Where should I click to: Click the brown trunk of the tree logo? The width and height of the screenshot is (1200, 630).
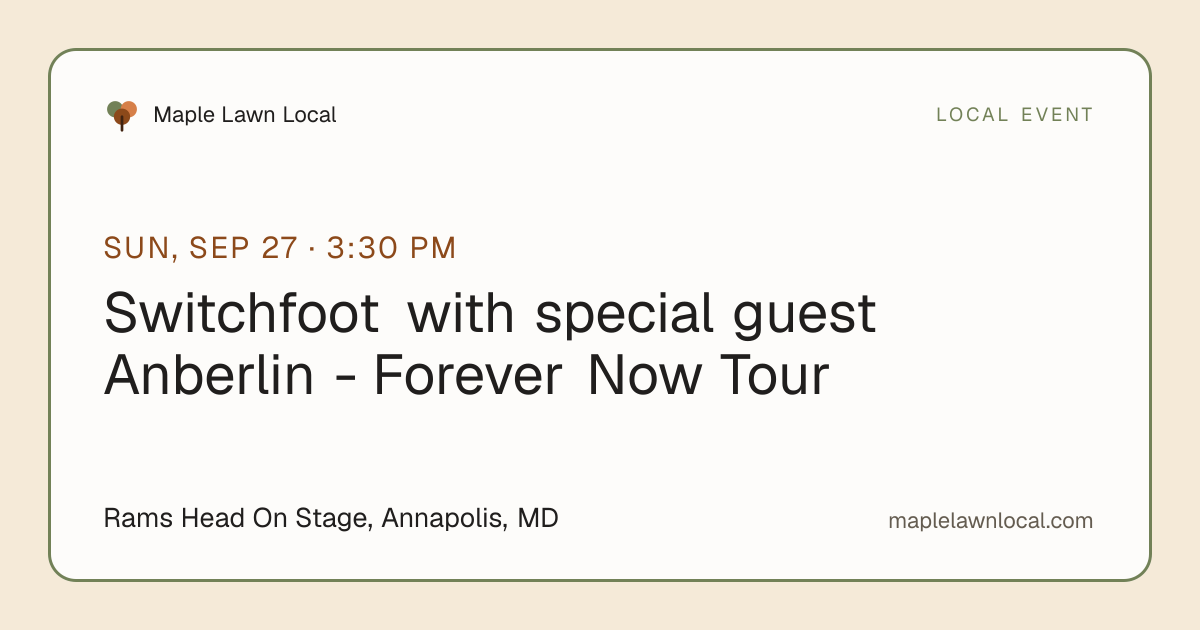(x=122, y=123)
